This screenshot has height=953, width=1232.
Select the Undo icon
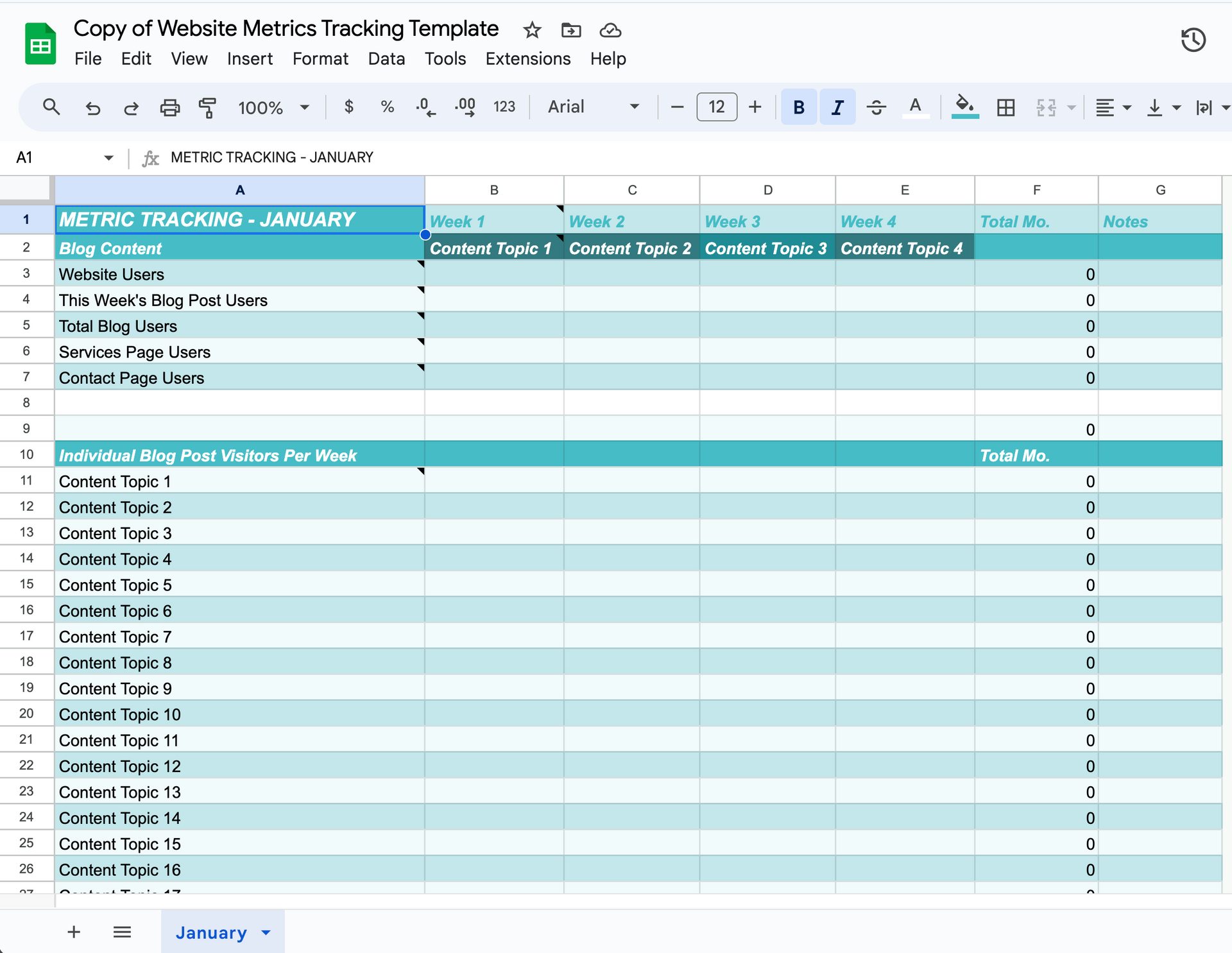92,107
